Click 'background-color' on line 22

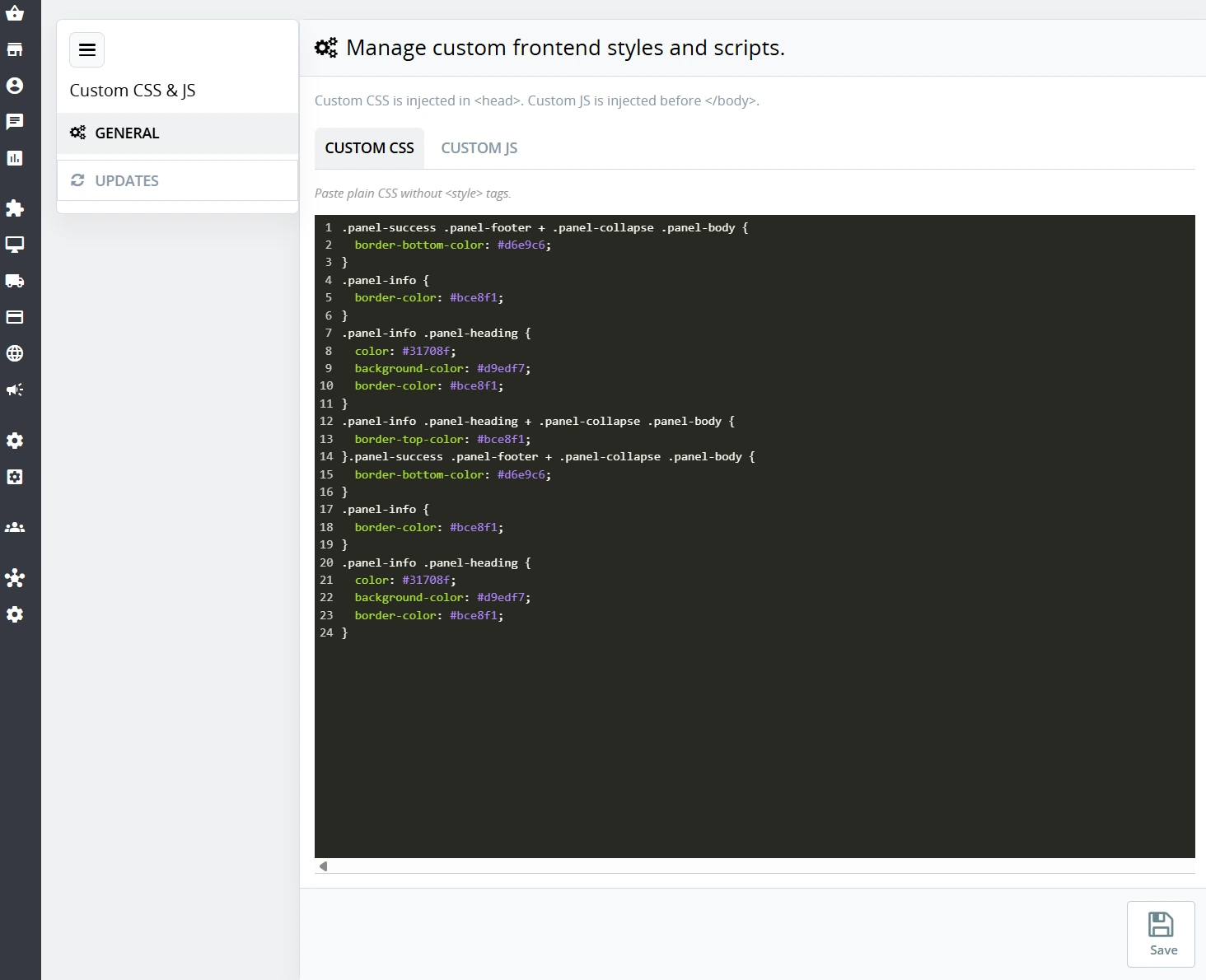pos(409,597)
